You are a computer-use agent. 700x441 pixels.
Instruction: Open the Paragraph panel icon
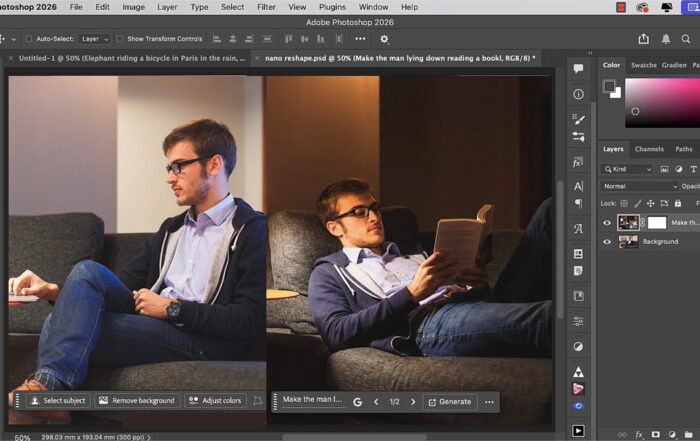[578, 204]
